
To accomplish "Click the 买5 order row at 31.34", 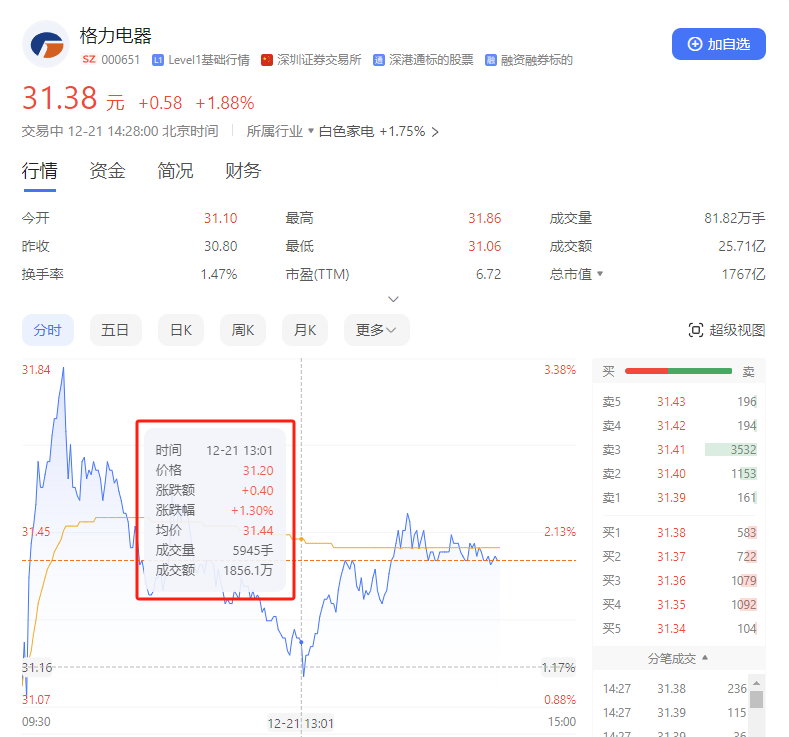I will pyautogui.click(x=679, y=628).
